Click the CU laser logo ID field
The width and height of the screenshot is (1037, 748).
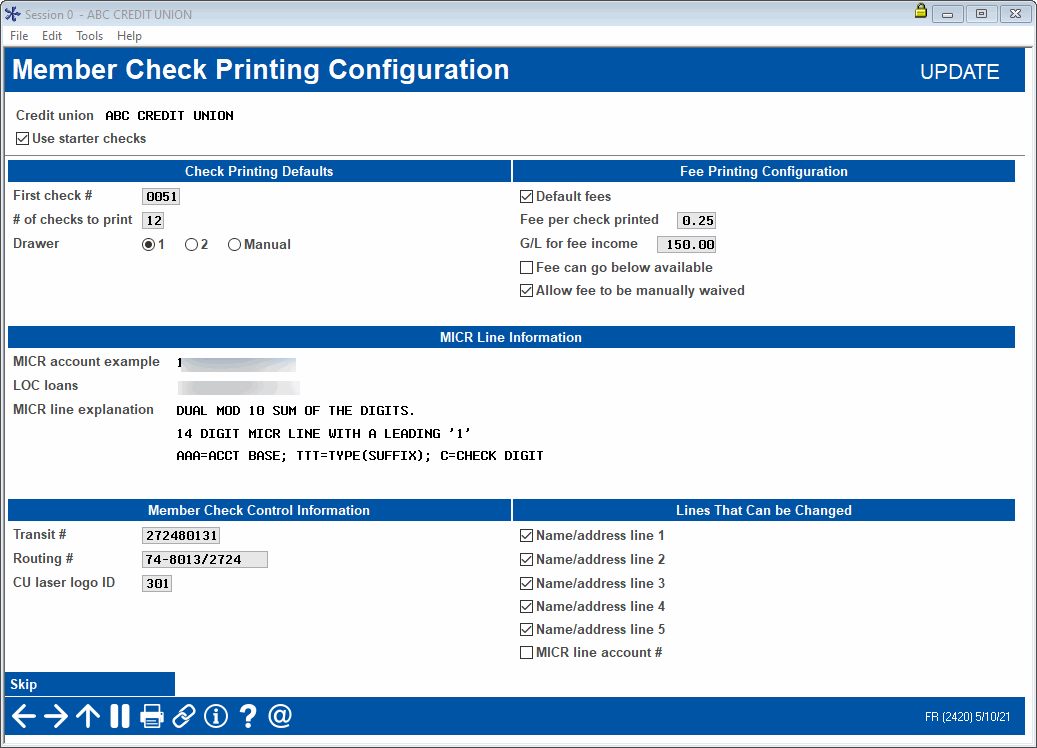click(156, 582)
